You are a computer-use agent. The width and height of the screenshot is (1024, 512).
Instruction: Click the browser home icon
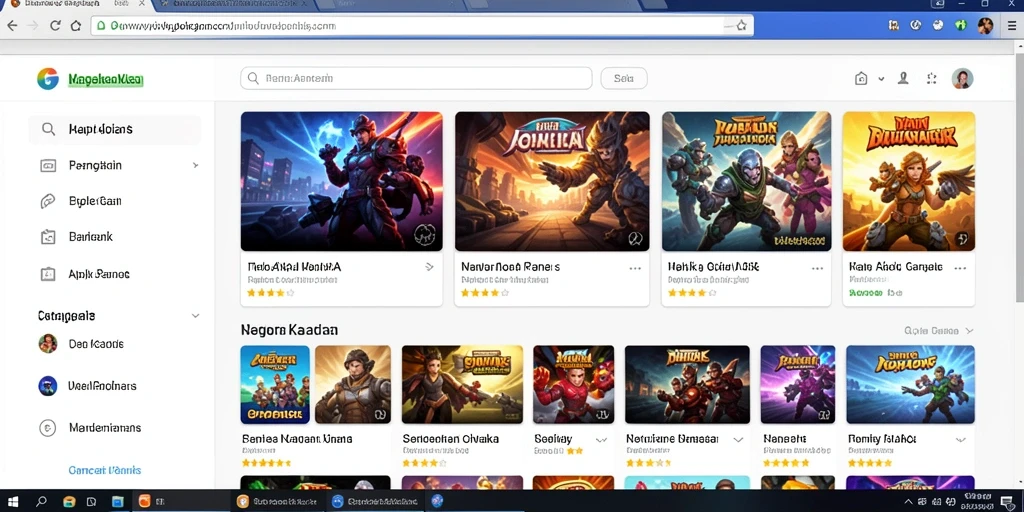coord(76,26)
